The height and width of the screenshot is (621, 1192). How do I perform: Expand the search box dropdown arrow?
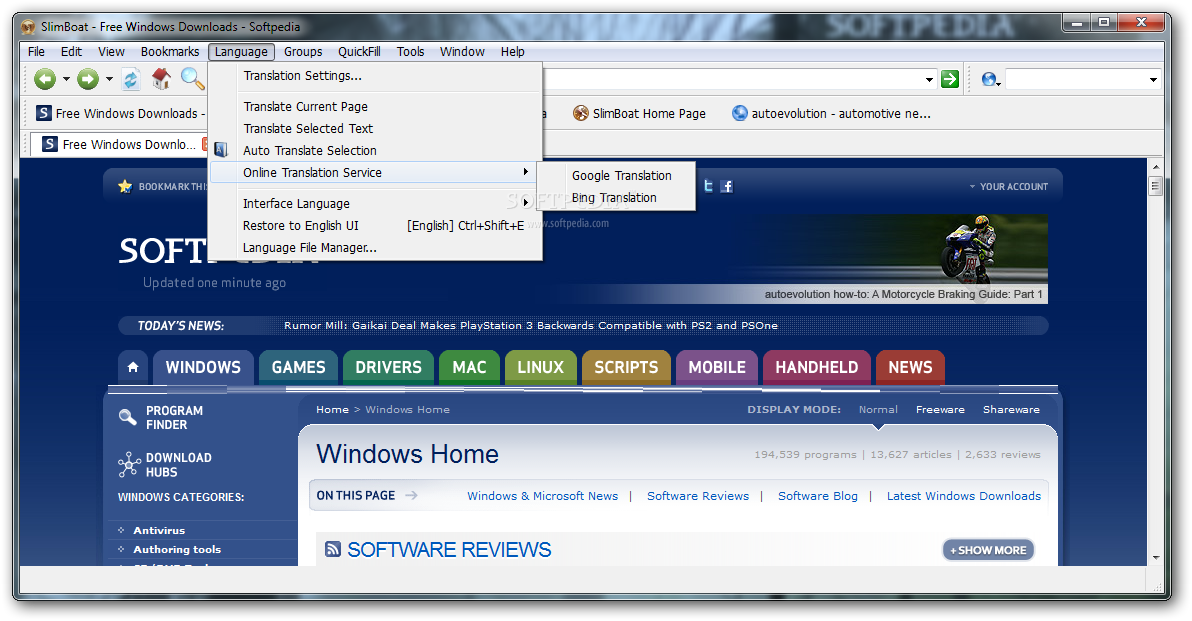(x=1153, y=80)
